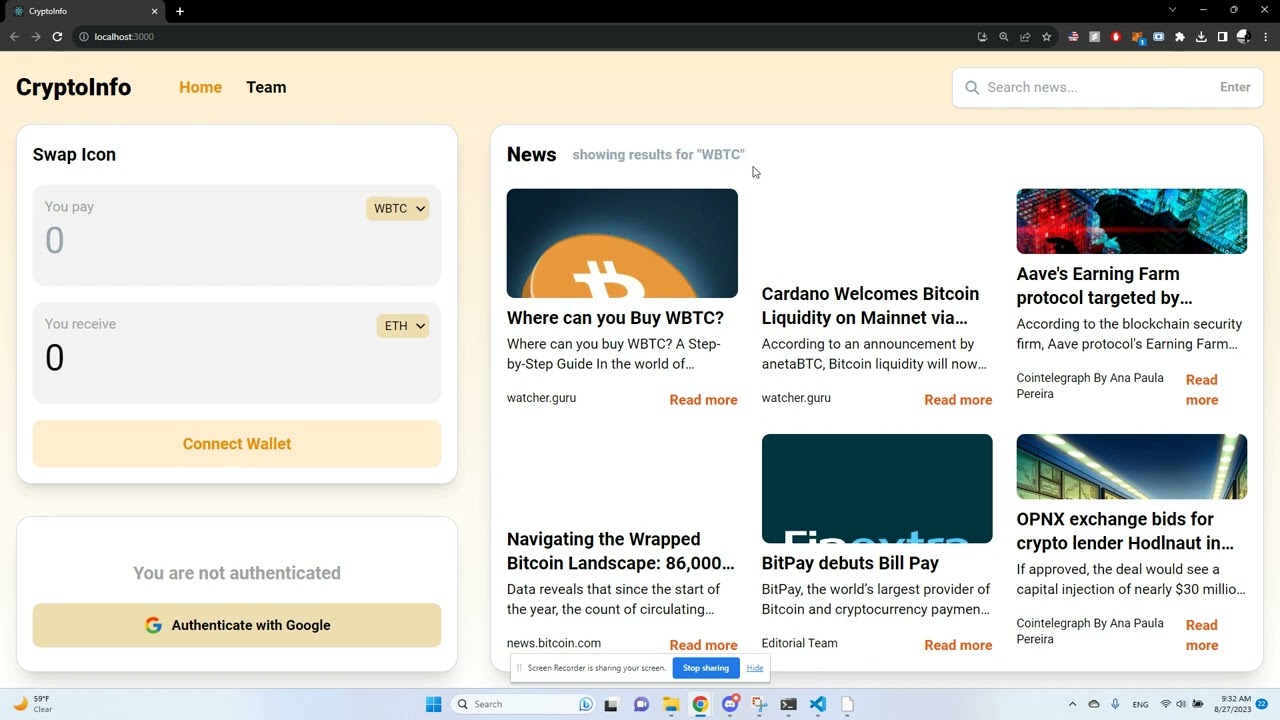
Task: Click the 'Swap Icon' heading text
Action: [x=74, y=154]
